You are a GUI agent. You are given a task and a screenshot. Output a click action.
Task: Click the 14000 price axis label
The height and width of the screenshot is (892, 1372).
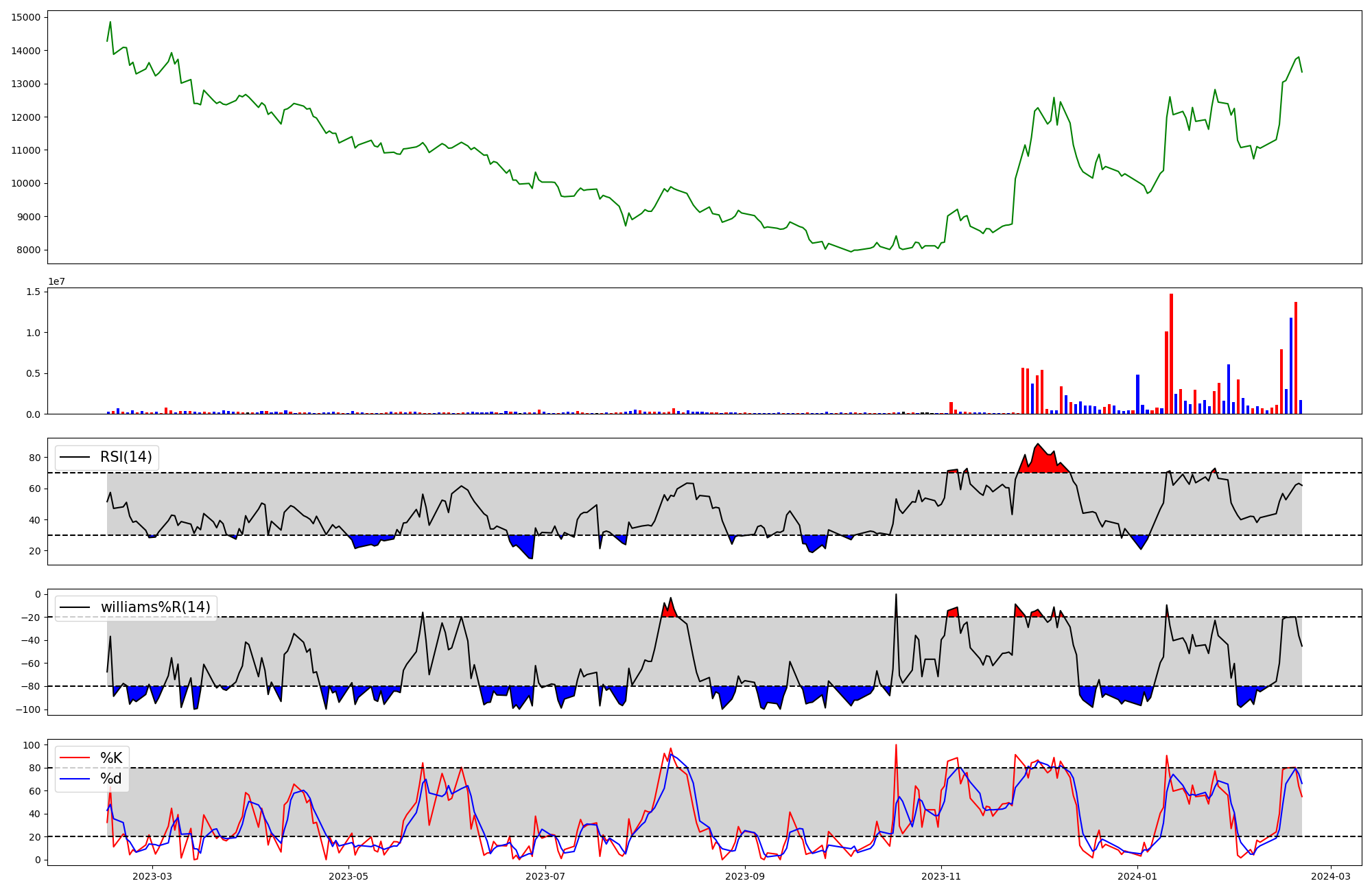coord(26,51)
